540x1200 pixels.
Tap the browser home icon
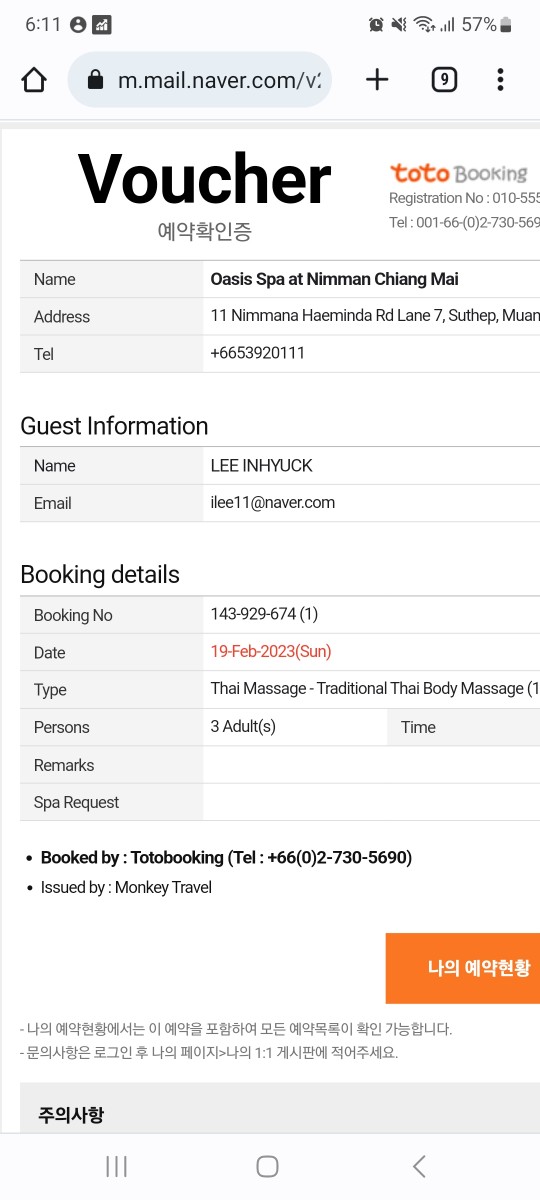point(34,80)
